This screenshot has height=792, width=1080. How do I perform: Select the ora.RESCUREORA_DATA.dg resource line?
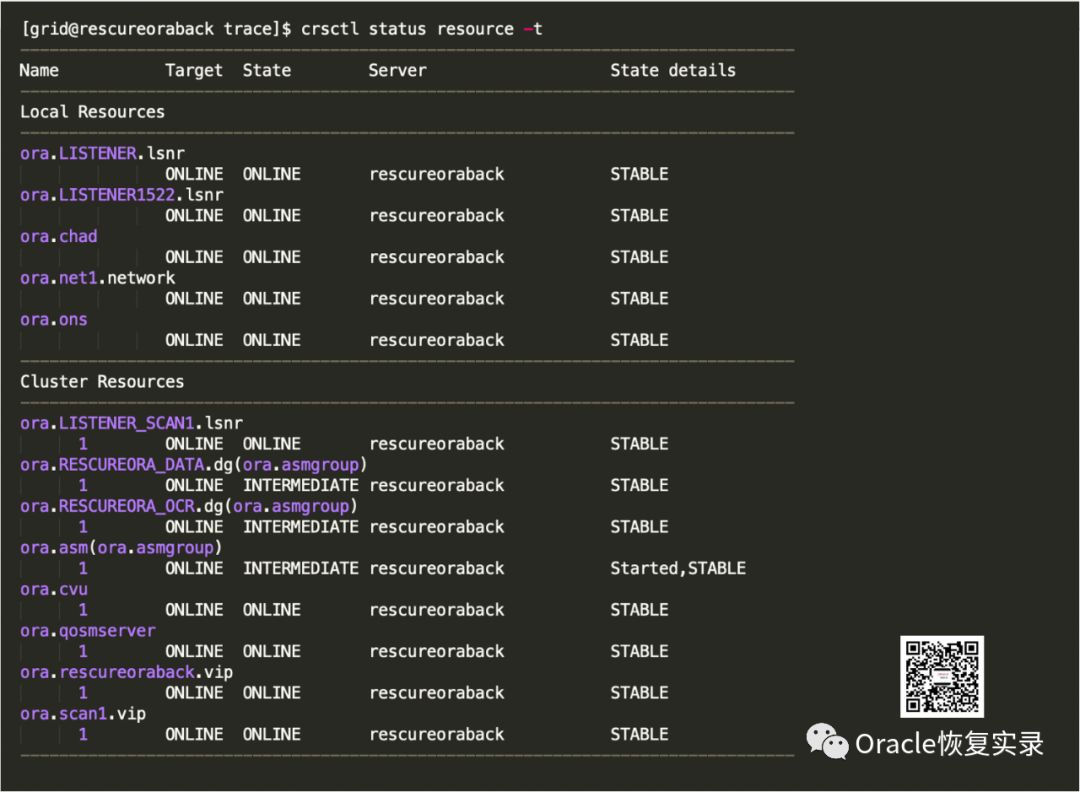click(x=194, y=465)
